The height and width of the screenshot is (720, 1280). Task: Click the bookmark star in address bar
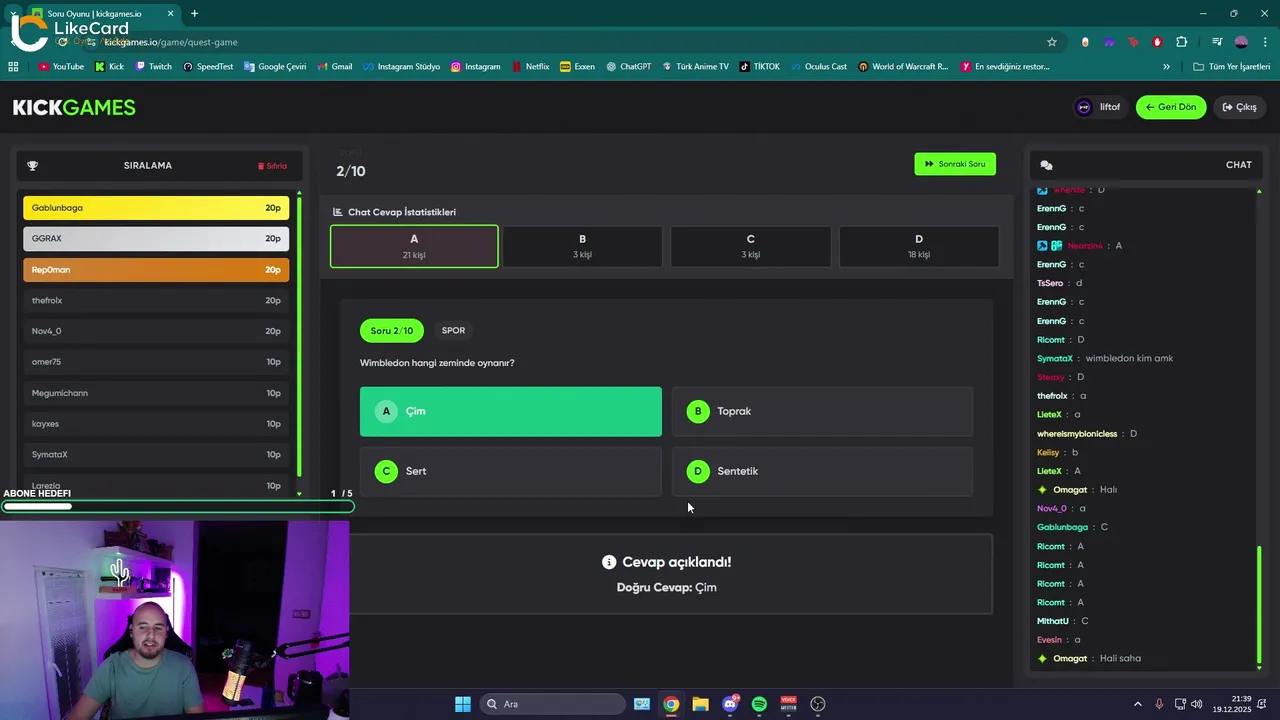1052,42
